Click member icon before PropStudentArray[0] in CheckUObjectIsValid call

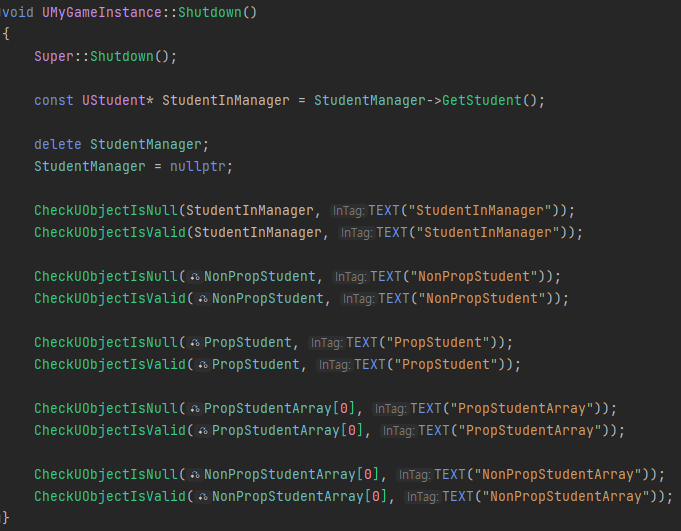tap(203, 431)
